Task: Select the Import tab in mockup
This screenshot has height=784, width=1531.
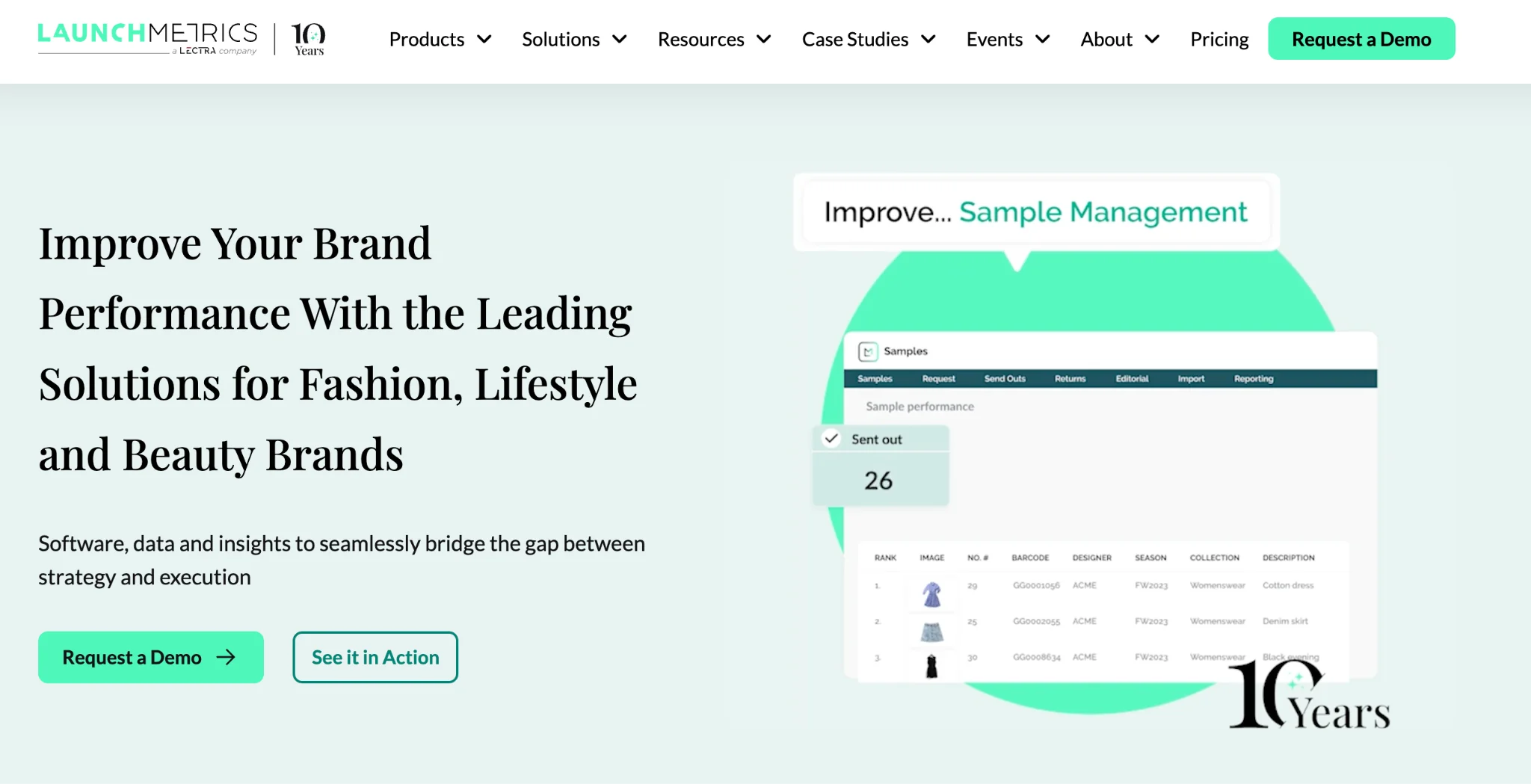Action: 1191,379
